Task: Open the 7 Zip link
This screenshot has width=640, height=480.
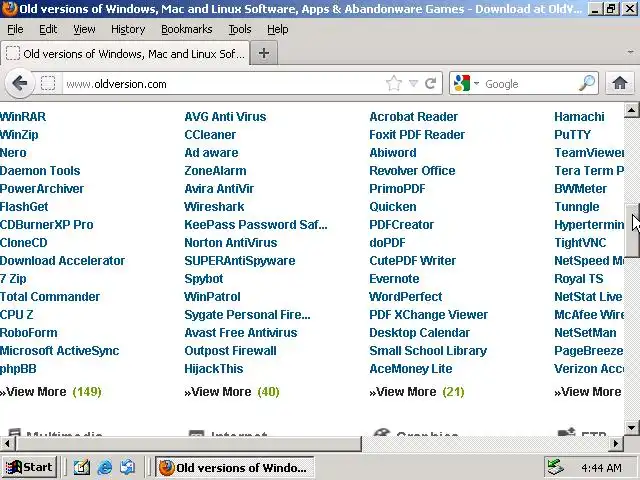Action: [13, 279]
